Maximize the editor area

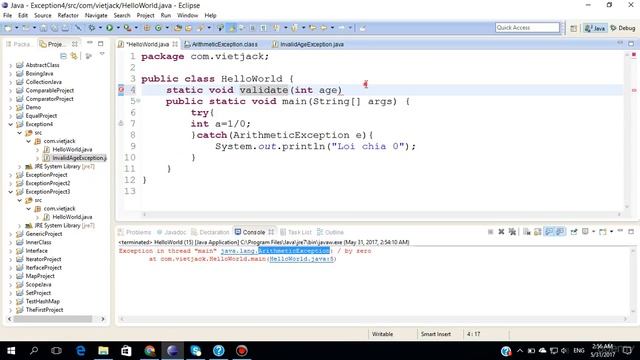pos(631,44)
